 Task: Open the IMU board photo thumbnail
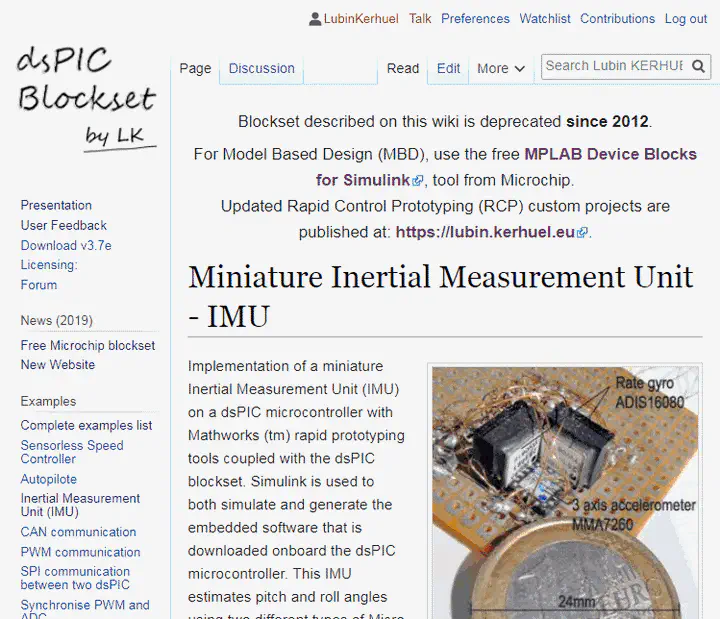tap(564, 490)
